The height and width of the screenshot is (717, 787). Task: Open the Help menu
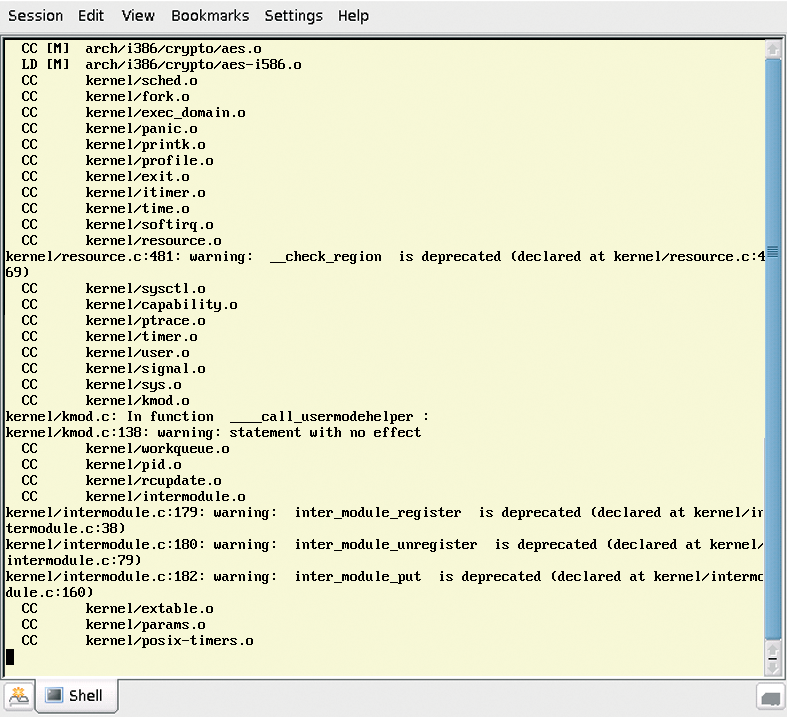coord(353,16)
